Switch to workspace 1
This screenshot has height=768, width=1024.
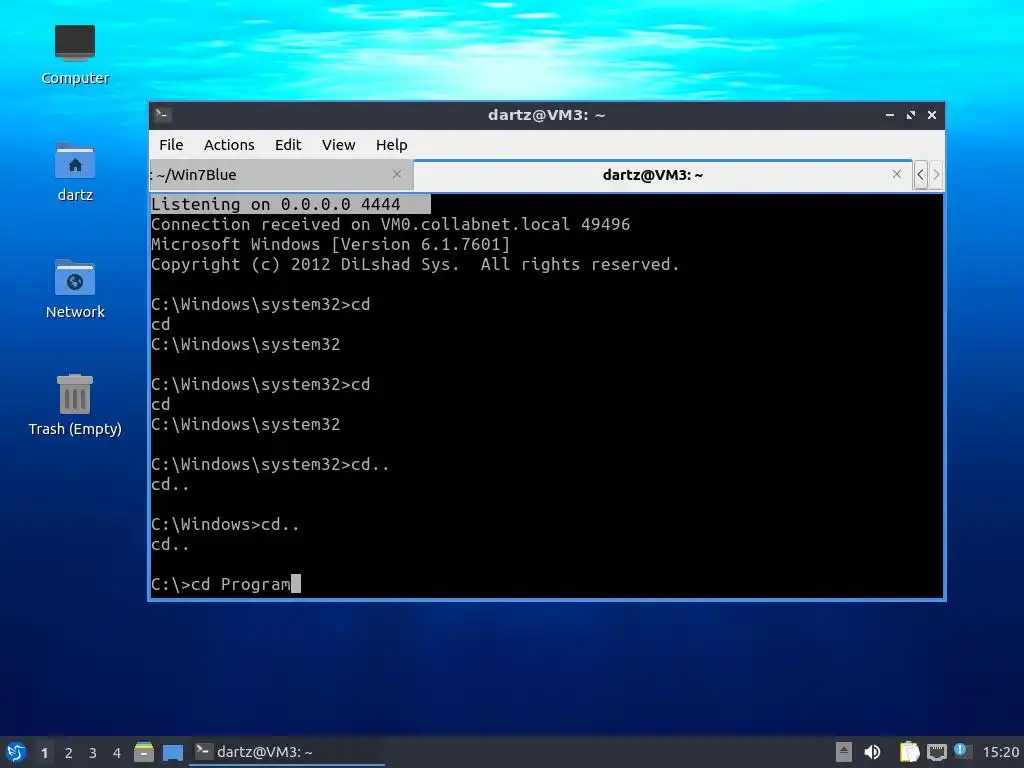(x=44, y=753)
